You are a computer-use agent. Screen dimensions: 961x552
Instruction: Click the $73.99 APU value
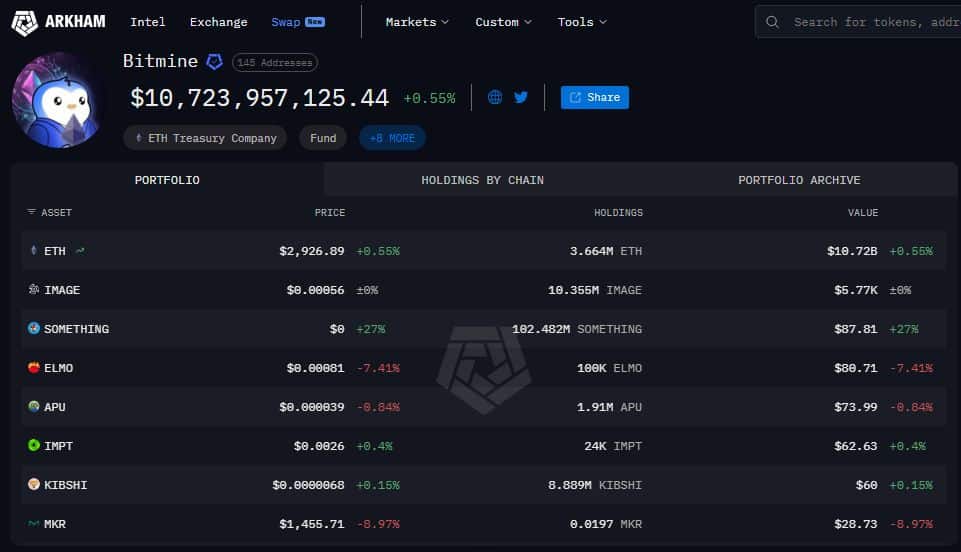[856, 407]
